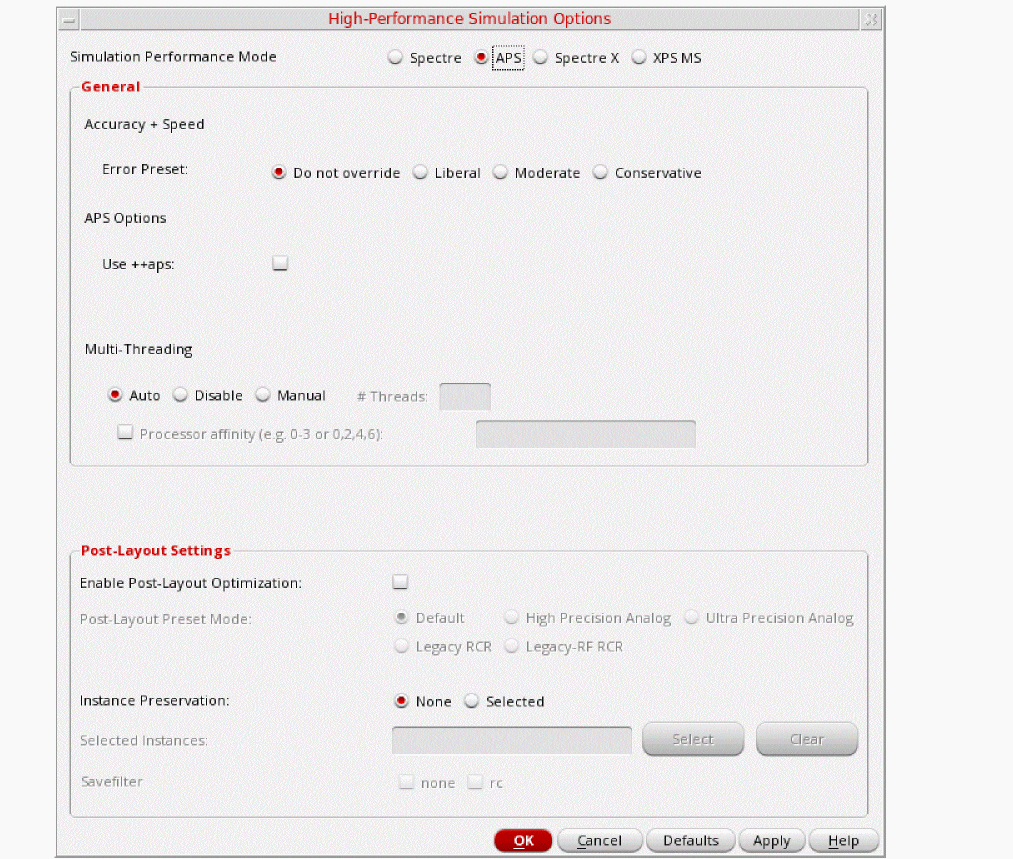Set Error Preset to Conservative
The height and width of the screenshot is (859, 1013).
click(x=600, y=172)
